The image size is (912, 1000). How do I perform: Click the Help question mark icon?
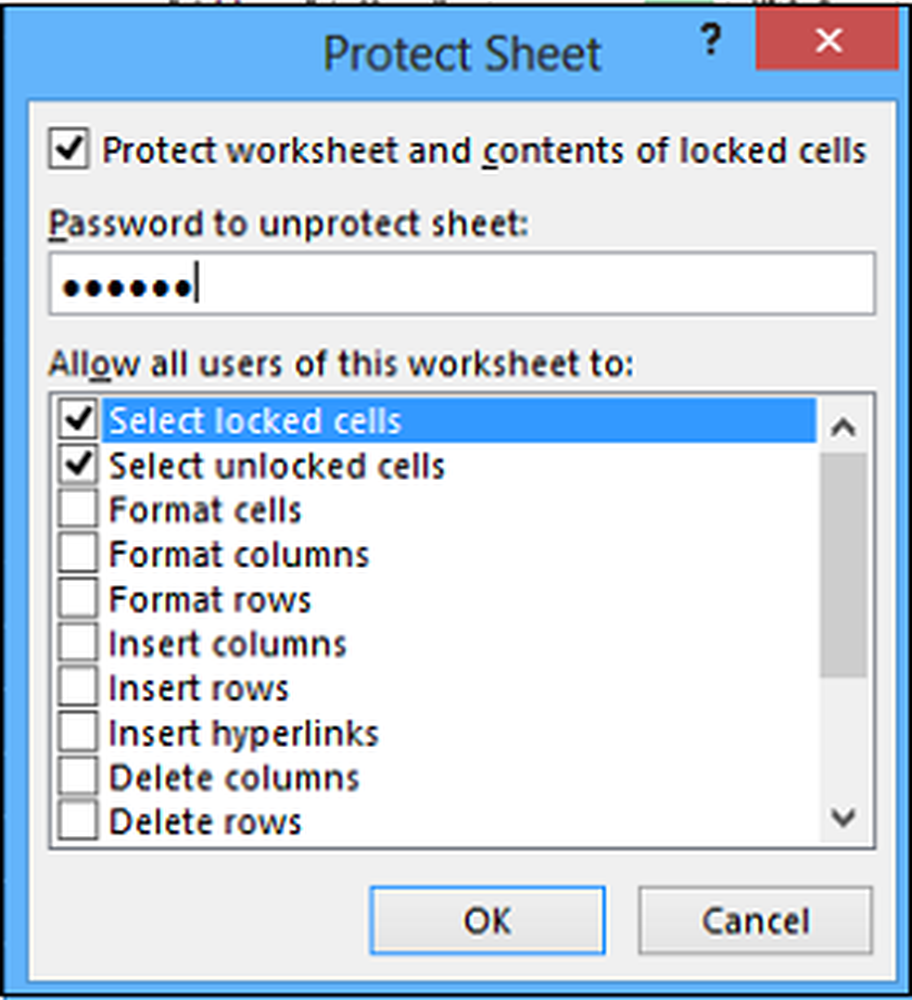coord(710,42)
